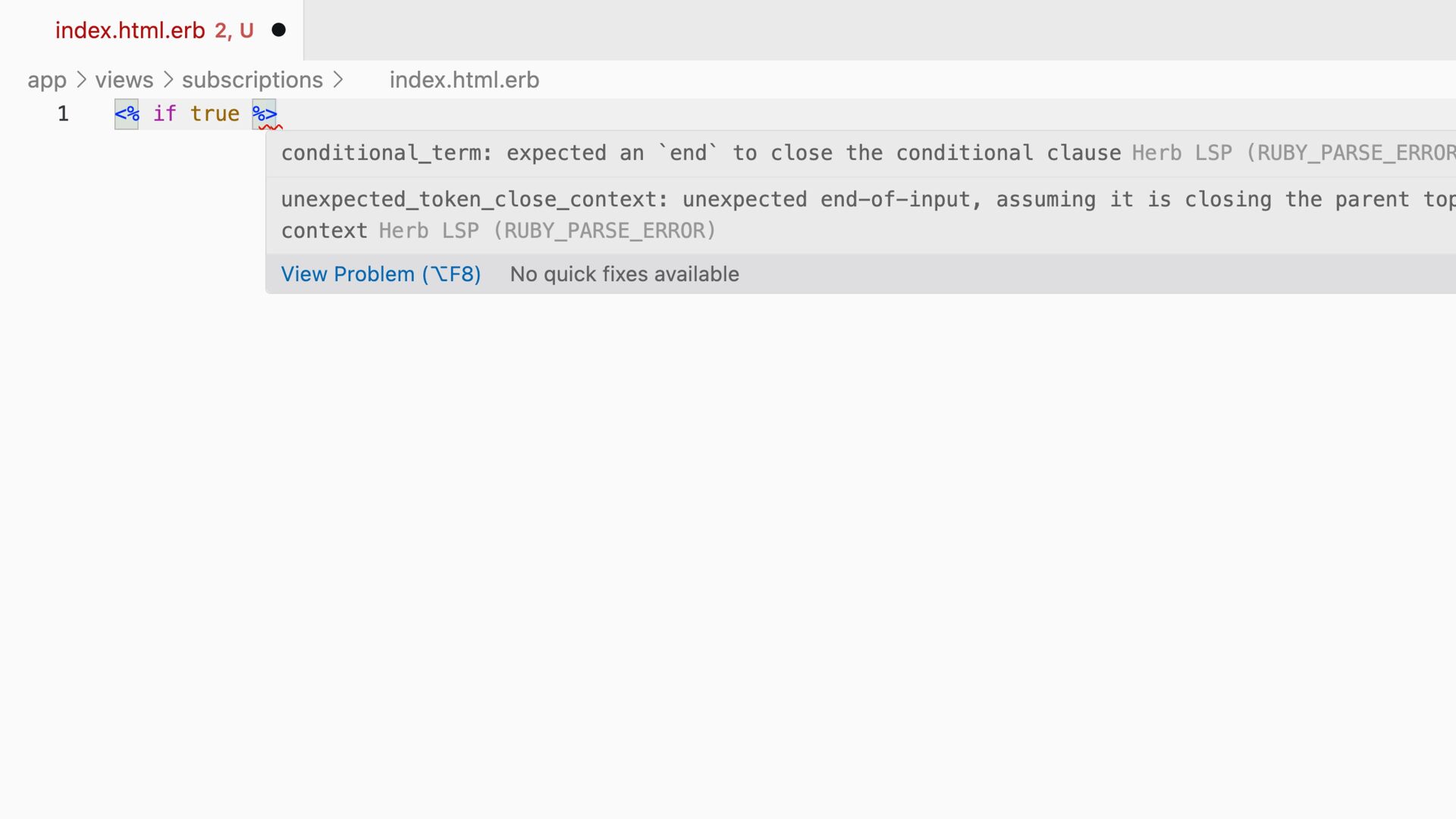Screen dimensions: 1456x819
Task: Click the chevron after the app breadcrumb
Action: point(81,80)
